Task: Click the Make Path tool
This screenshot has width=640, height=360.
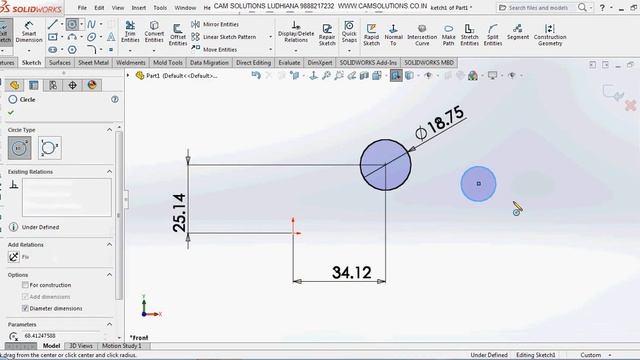Action: (448, 34)
